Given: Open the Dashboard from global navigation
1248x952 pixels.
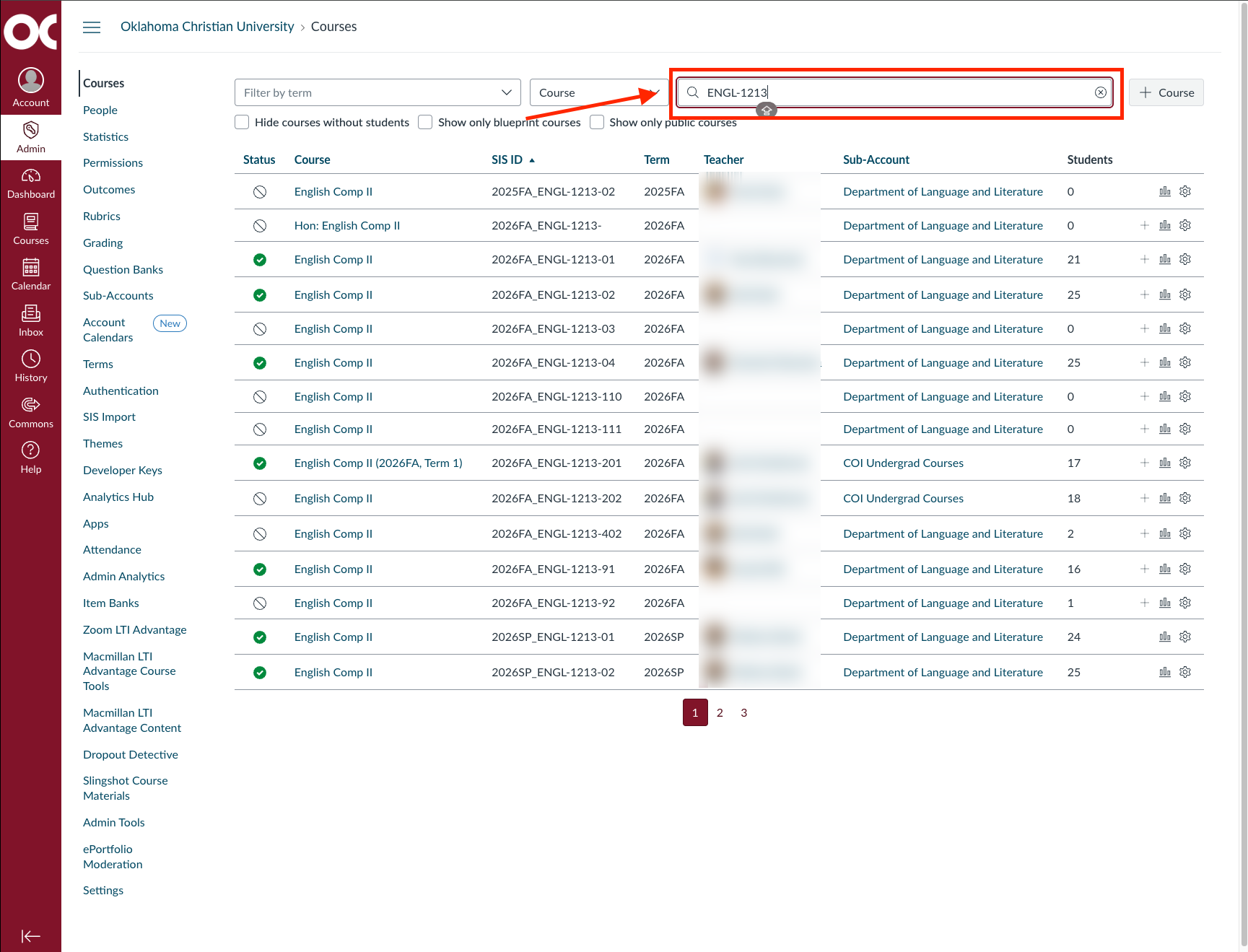Looking at the screenshot, I should click(x=31, y=183).
